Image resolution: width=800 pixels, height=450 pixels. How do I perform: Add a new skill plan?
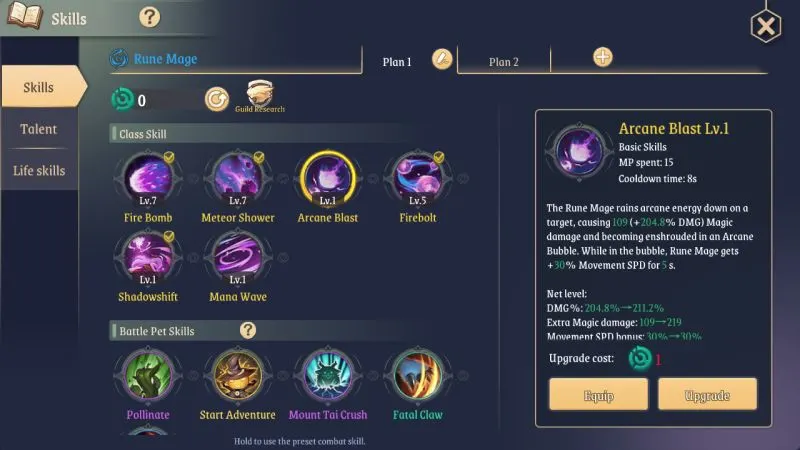click(603, 57)
